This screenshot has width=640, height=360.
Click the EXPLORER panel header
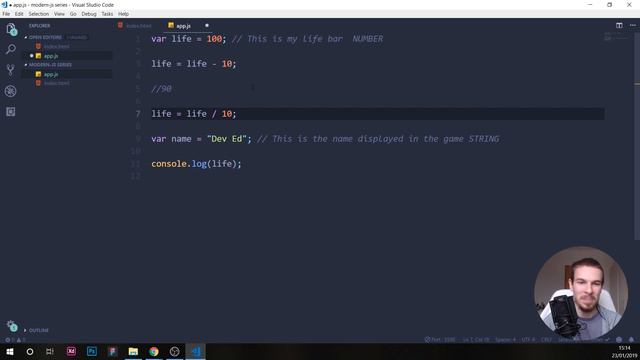[40, 26]
